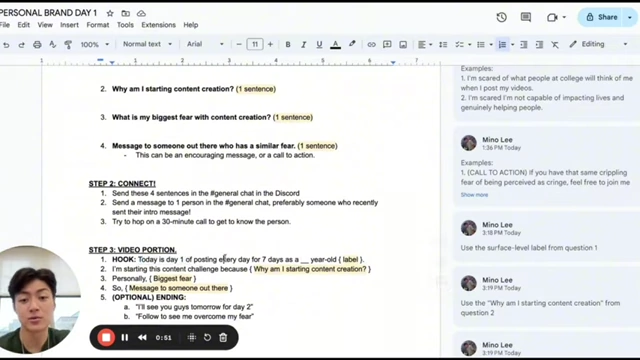
Task: Toggle the checklist formatting
Action: click(460, 44)
